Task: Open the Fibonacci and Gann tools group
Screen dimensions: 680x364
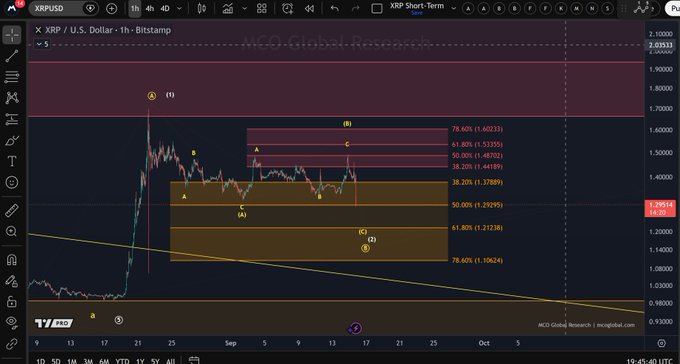Action: point(12,77)
